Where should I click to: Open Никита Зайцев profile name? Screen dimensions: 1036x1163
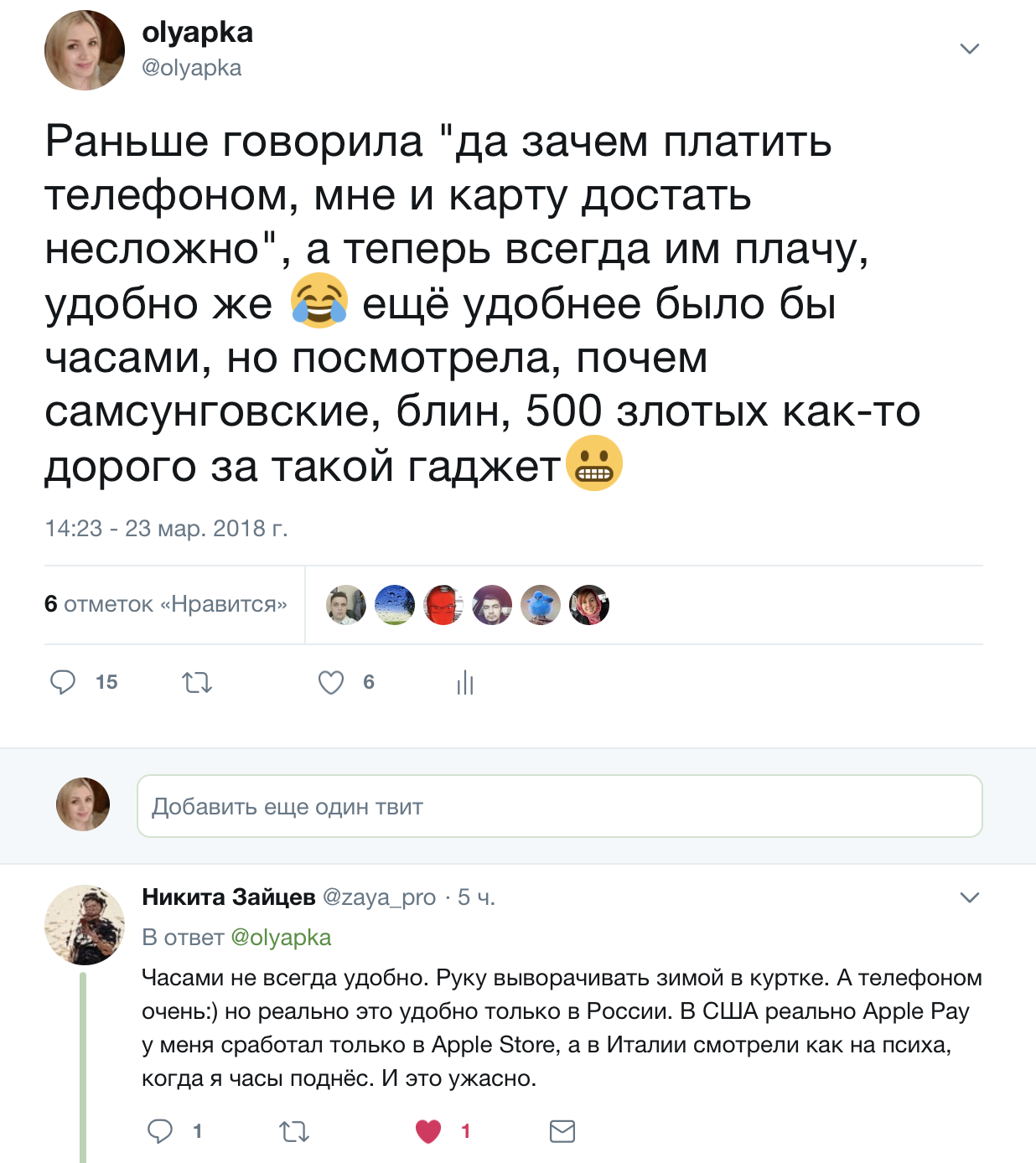[x=229, y=897]
